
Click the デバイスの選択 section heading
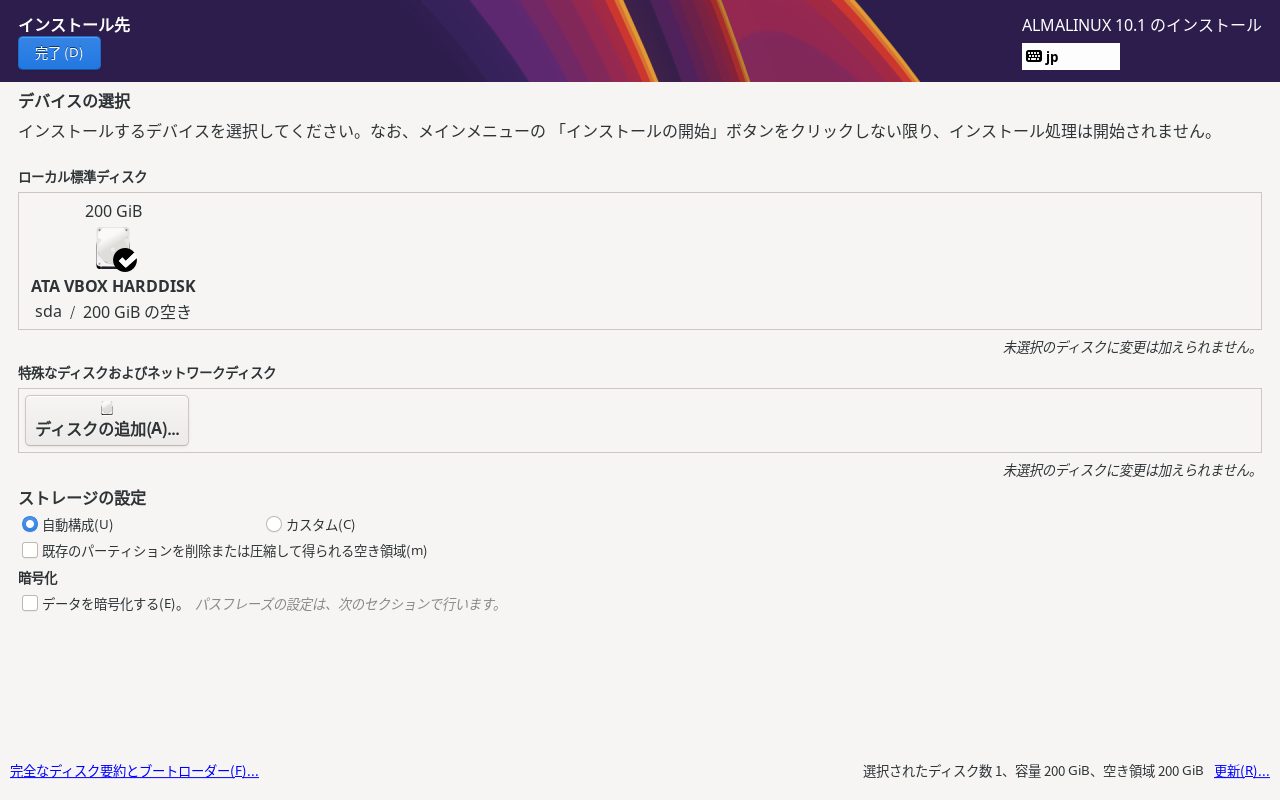click(74, 101)
